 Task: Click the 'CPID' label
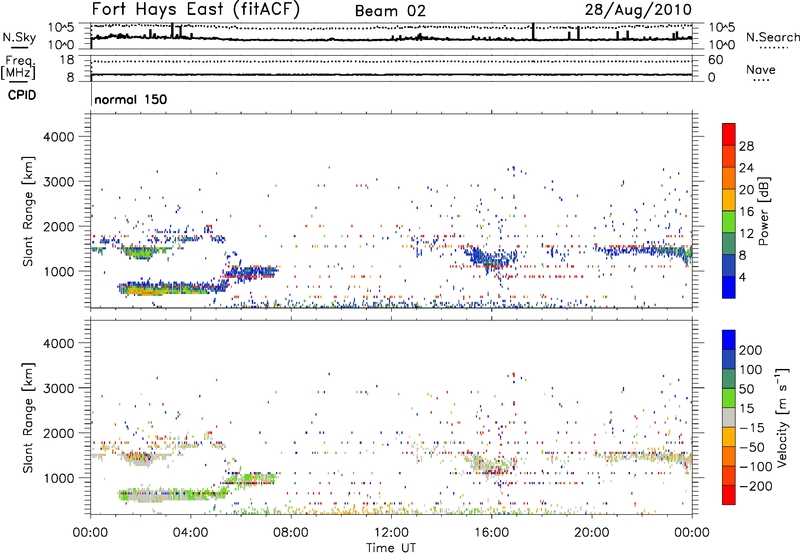(x=22, y=95)
